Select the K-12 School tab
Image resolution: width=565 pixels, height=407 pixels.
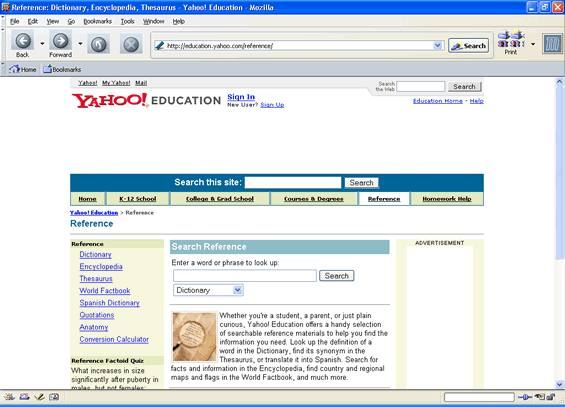(x=138, y=199)
